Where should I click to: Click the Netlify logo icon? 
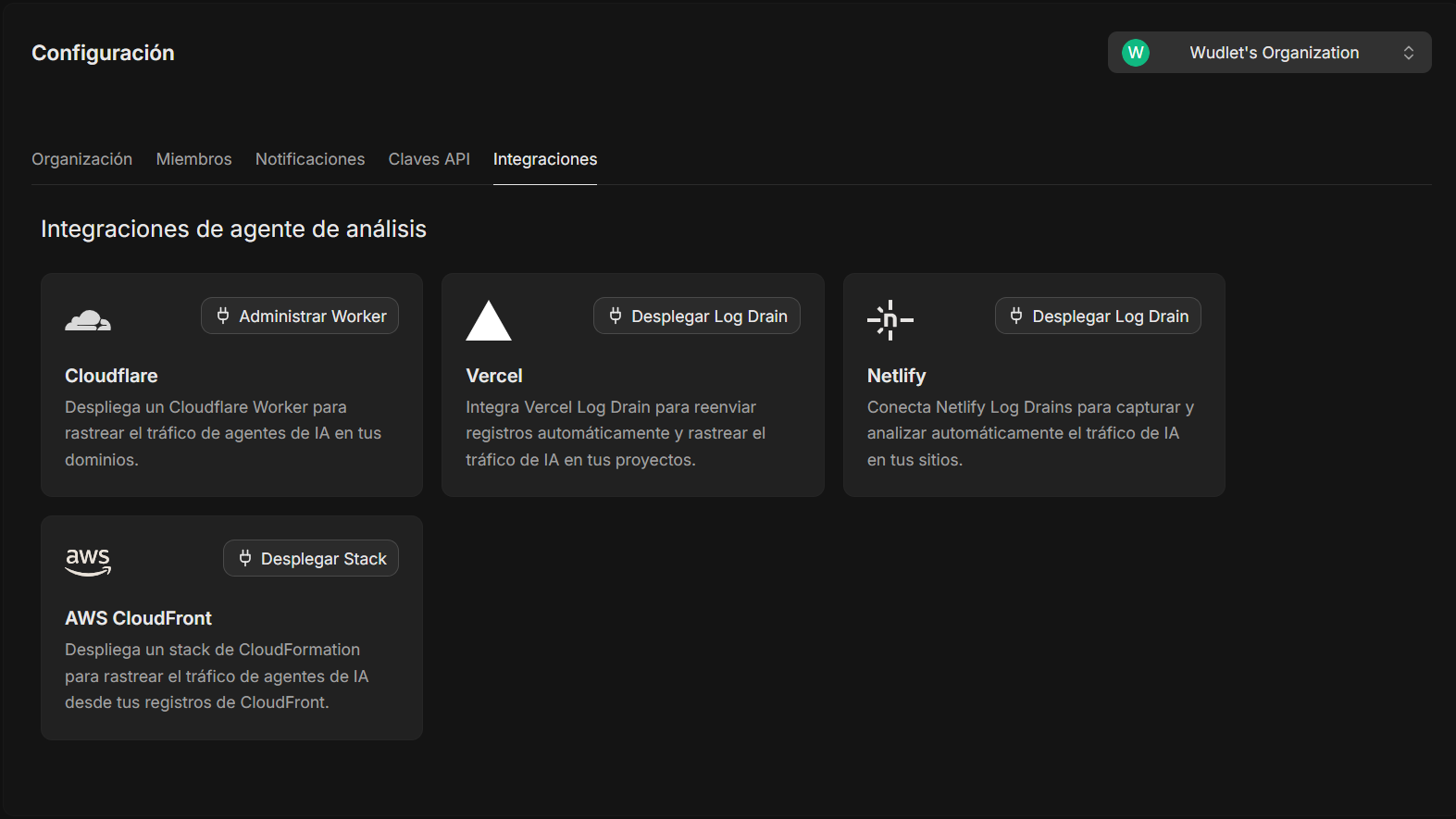click(890, 320)
